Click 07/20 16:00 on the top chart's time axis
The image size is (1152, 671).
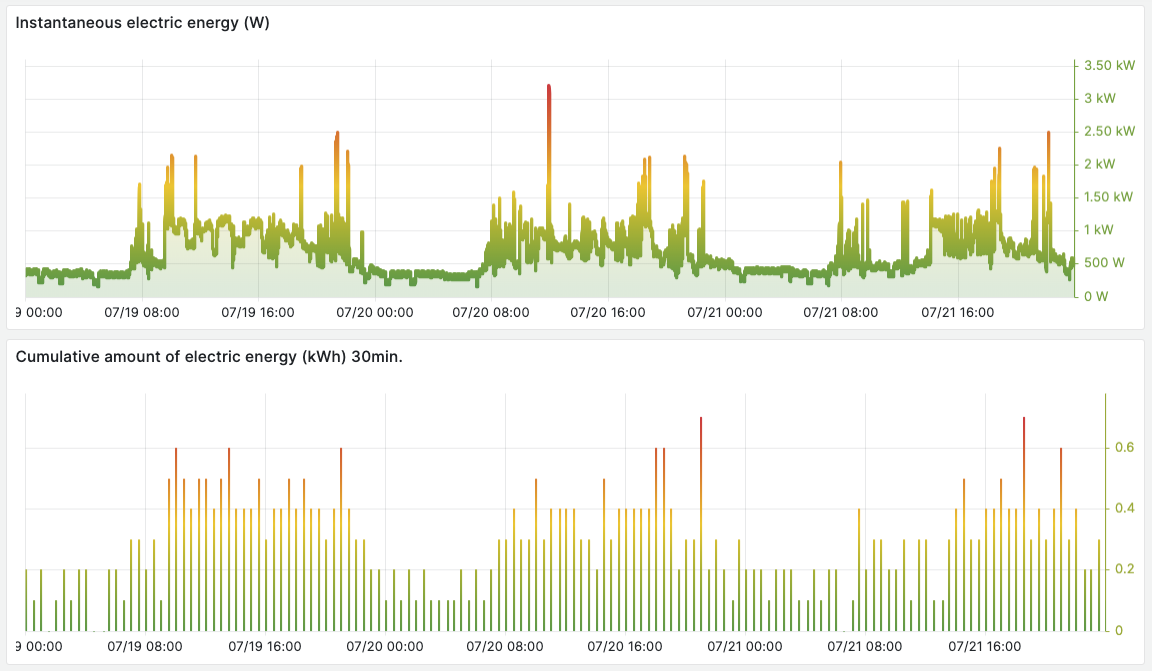pyautogui.click(x=608, y=312)
